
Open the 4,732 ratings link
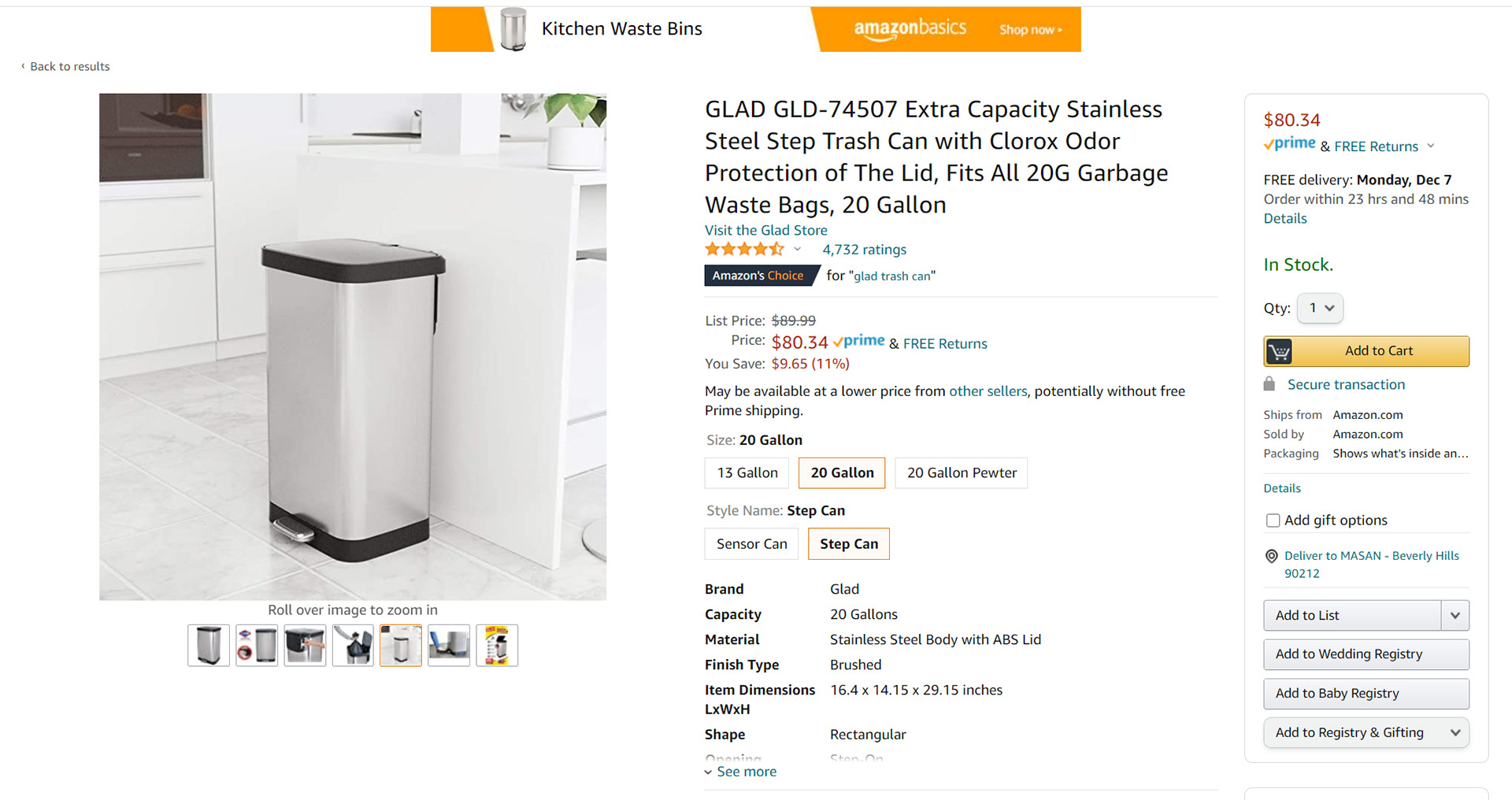coord(864,250)
